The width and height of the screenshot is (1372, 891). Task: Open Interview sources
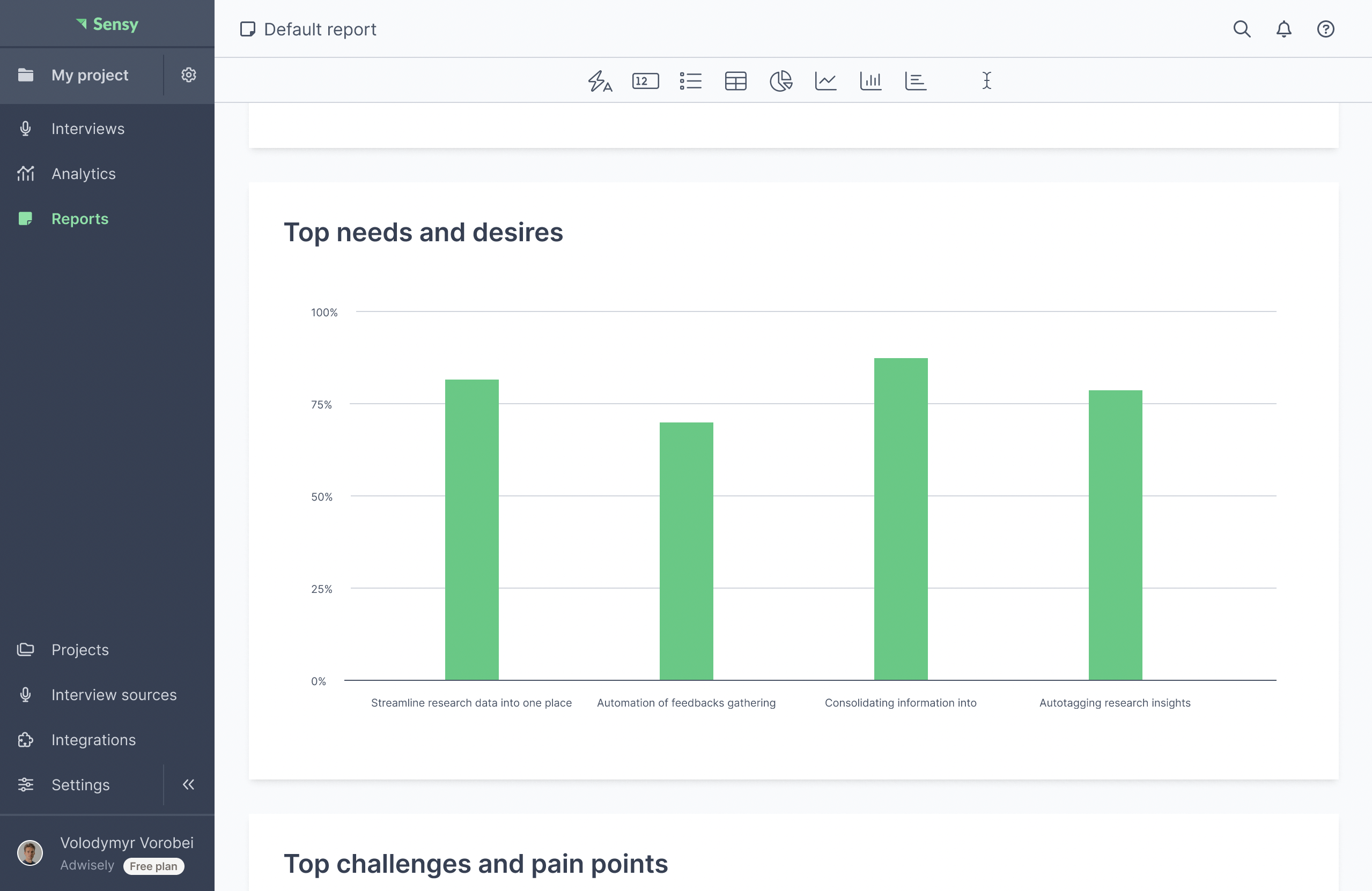point(114,694)
